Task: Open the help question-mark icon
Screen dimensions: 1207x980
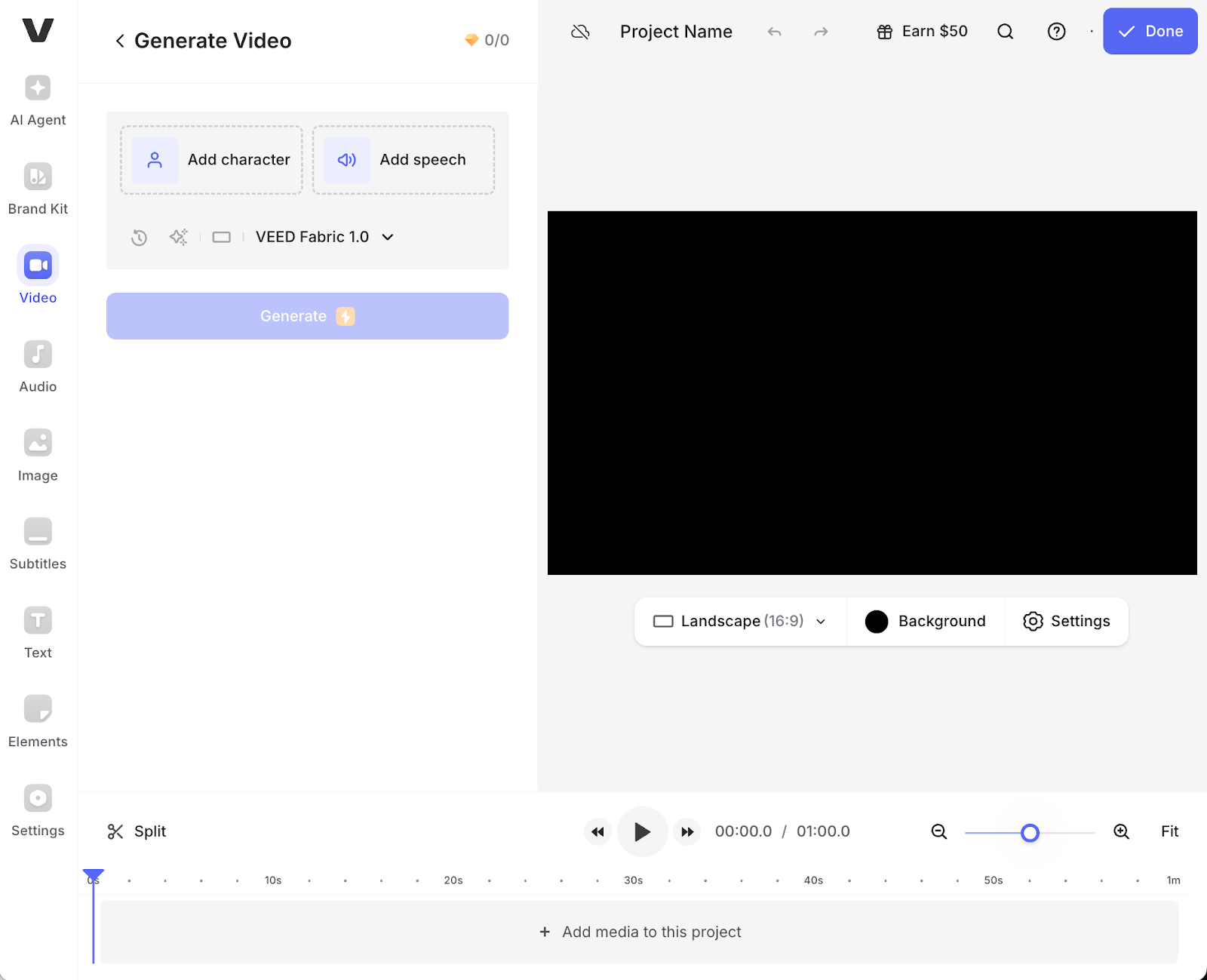Action: pyautogui.click(x=1056, y=31)
